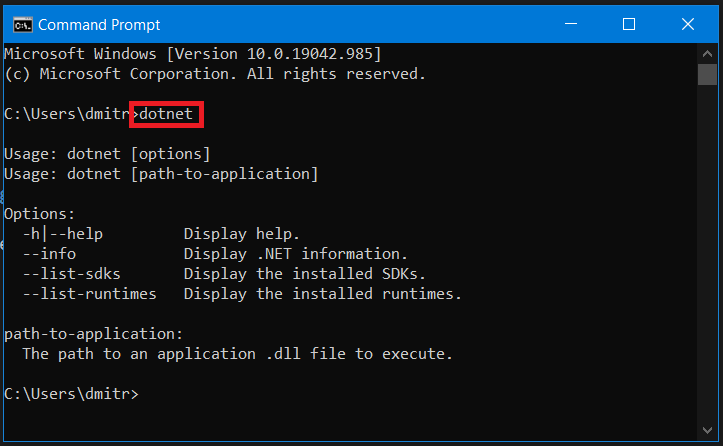Click the 'Microsoft Windows [Version 10.0.19042.985]' line
This screenshot has width=723, height=446.
click(x=193, y=54)
